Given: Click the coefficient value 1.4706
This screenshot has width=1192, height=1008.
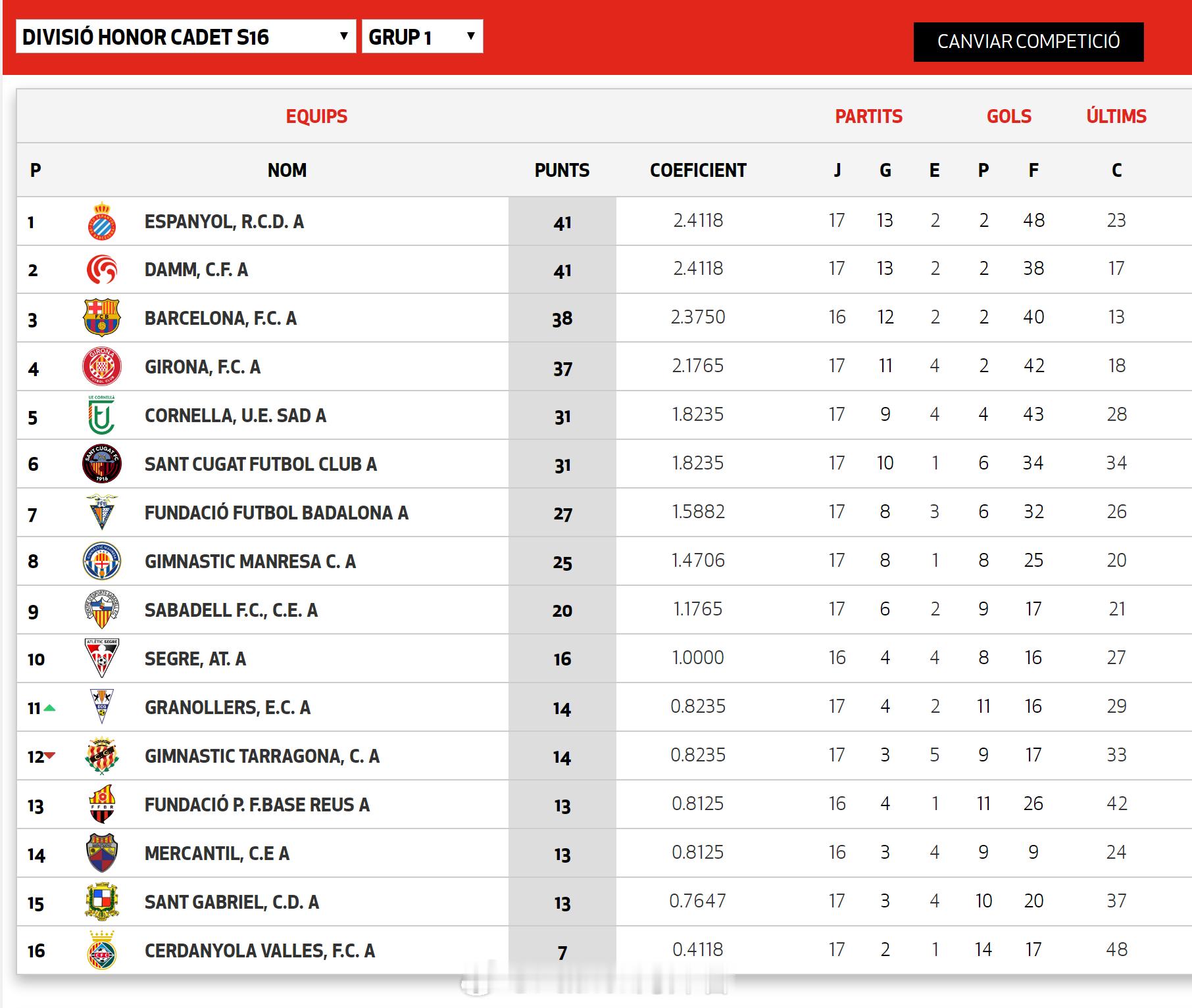Looking at the screenshot, I should (x=698, y=560).
